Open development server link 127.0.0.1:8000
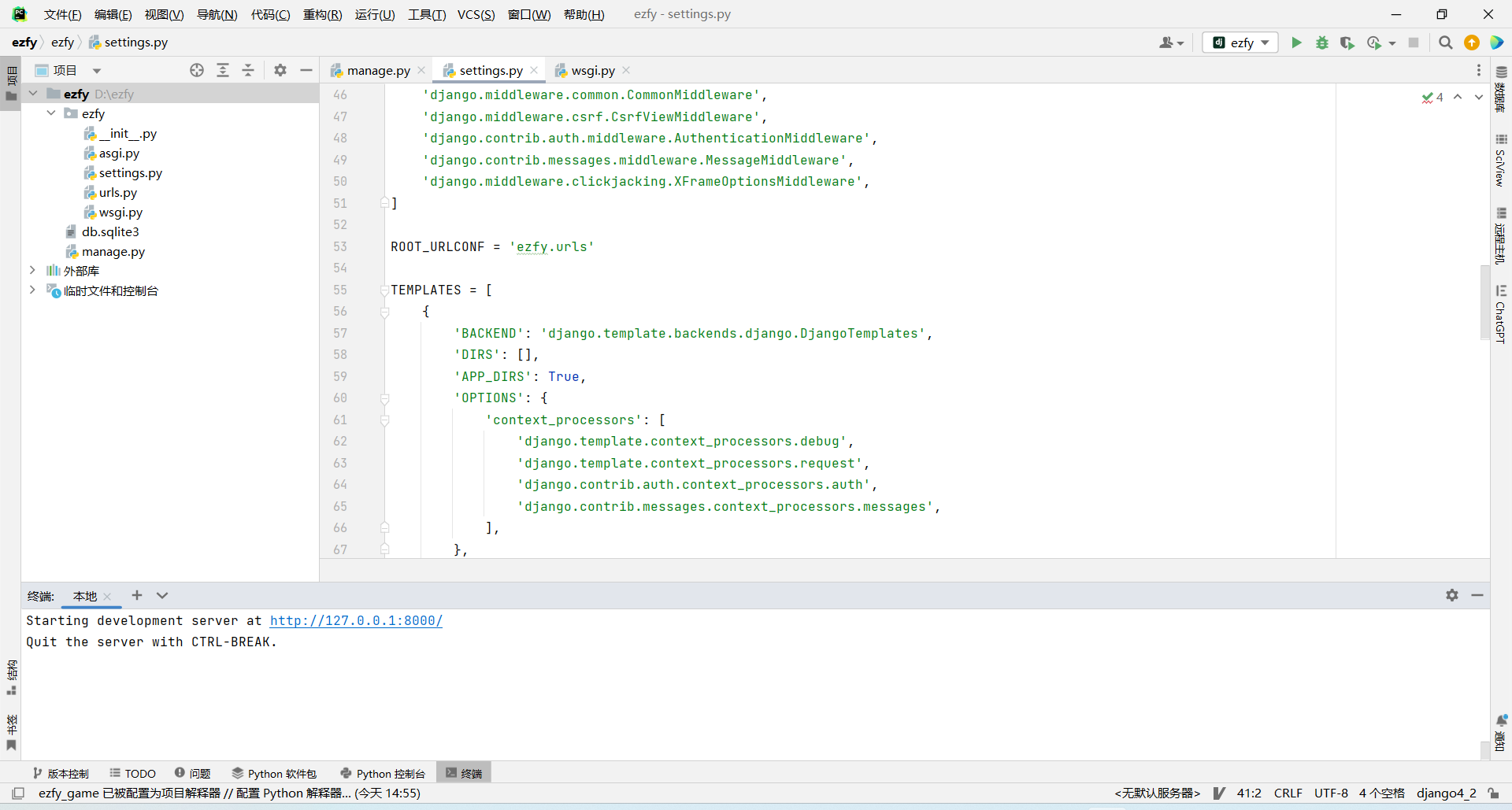The image size is (1512, 810). tap(356, 620)
